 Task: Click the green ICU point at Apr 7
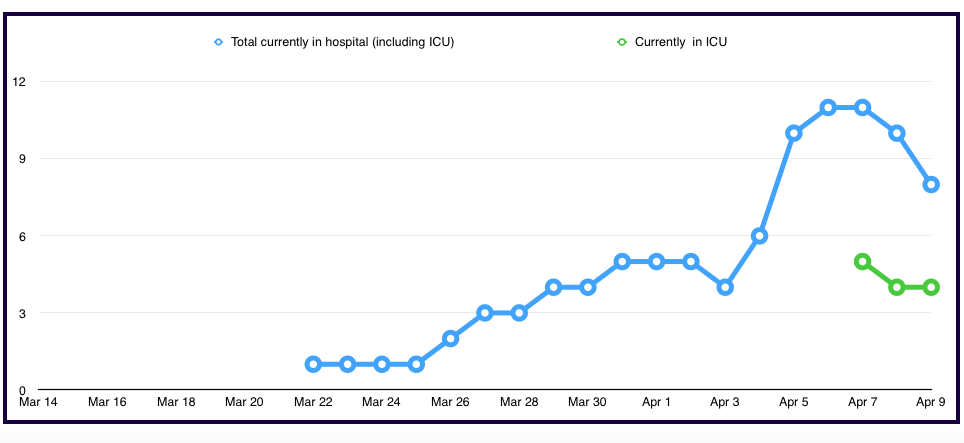click(x=862, y=261)
